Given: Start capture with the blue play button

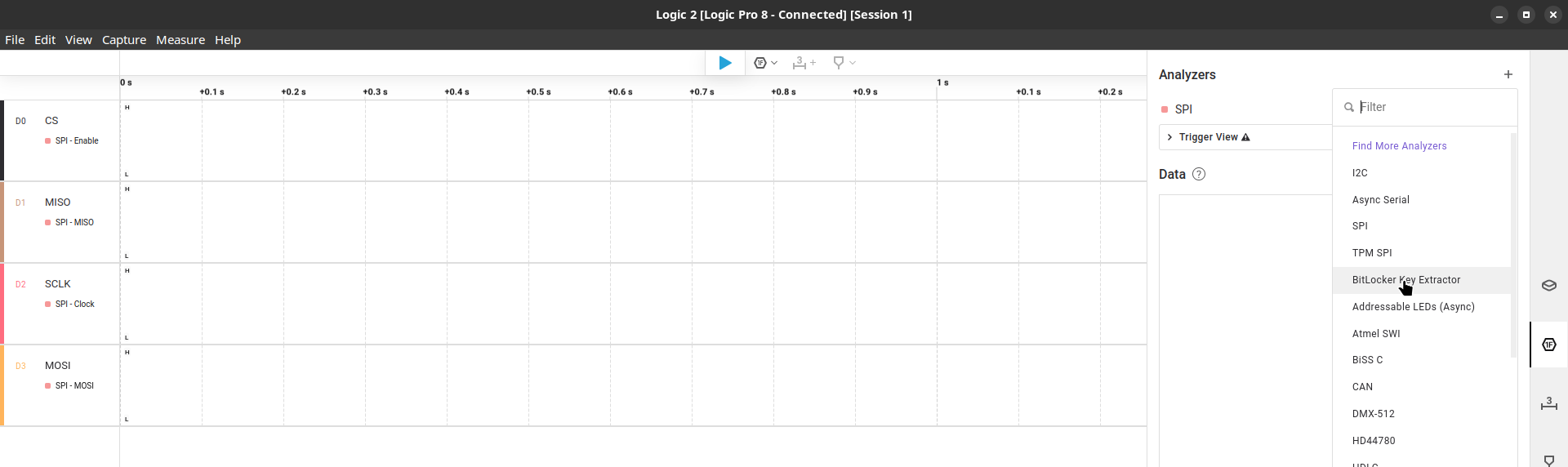Looking at the screenshot, I should tap(724, 63).
